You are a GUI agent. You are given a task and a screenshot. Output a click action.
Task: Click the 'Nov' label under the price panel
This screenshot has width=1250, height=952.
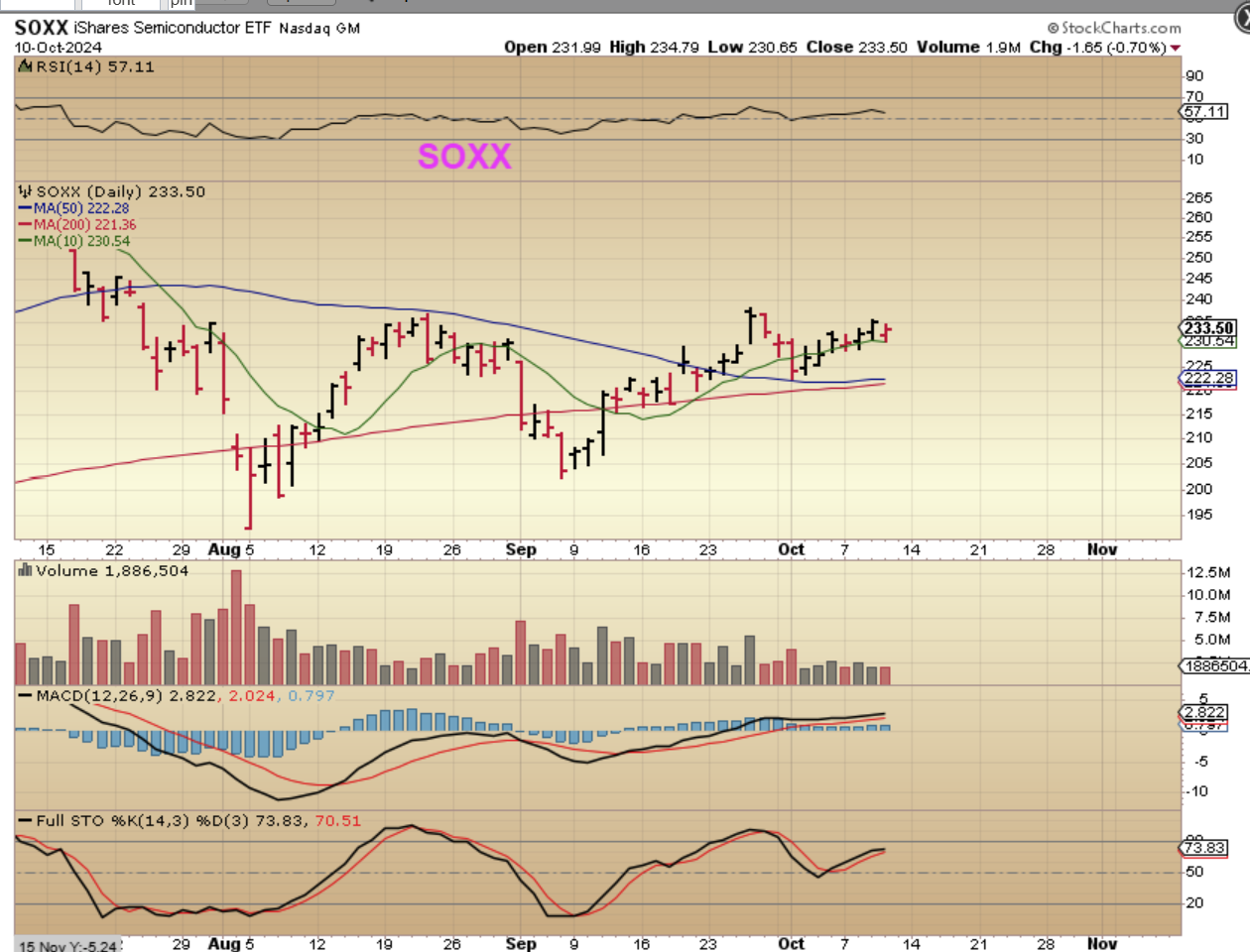point(1102,548)
